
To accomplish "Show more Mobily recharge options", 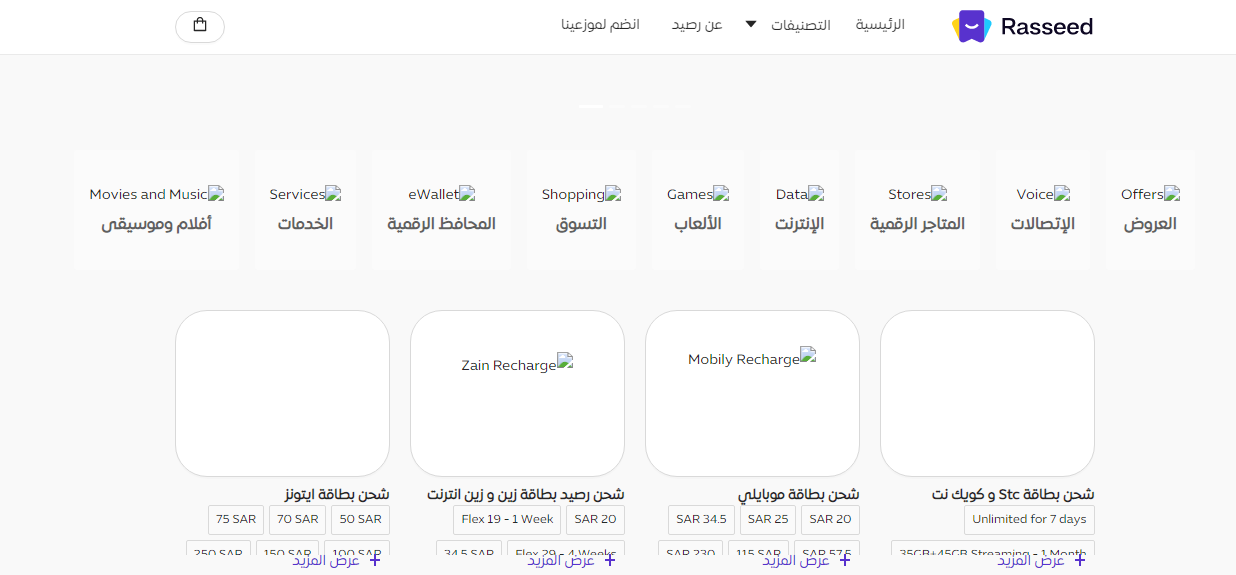I will coord(806,561).
